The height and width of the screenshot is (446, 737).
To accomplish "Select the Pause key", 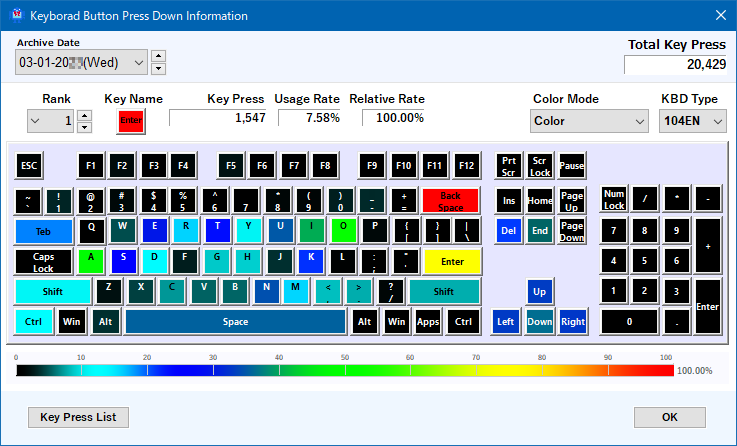I will [x=572, y=166].
